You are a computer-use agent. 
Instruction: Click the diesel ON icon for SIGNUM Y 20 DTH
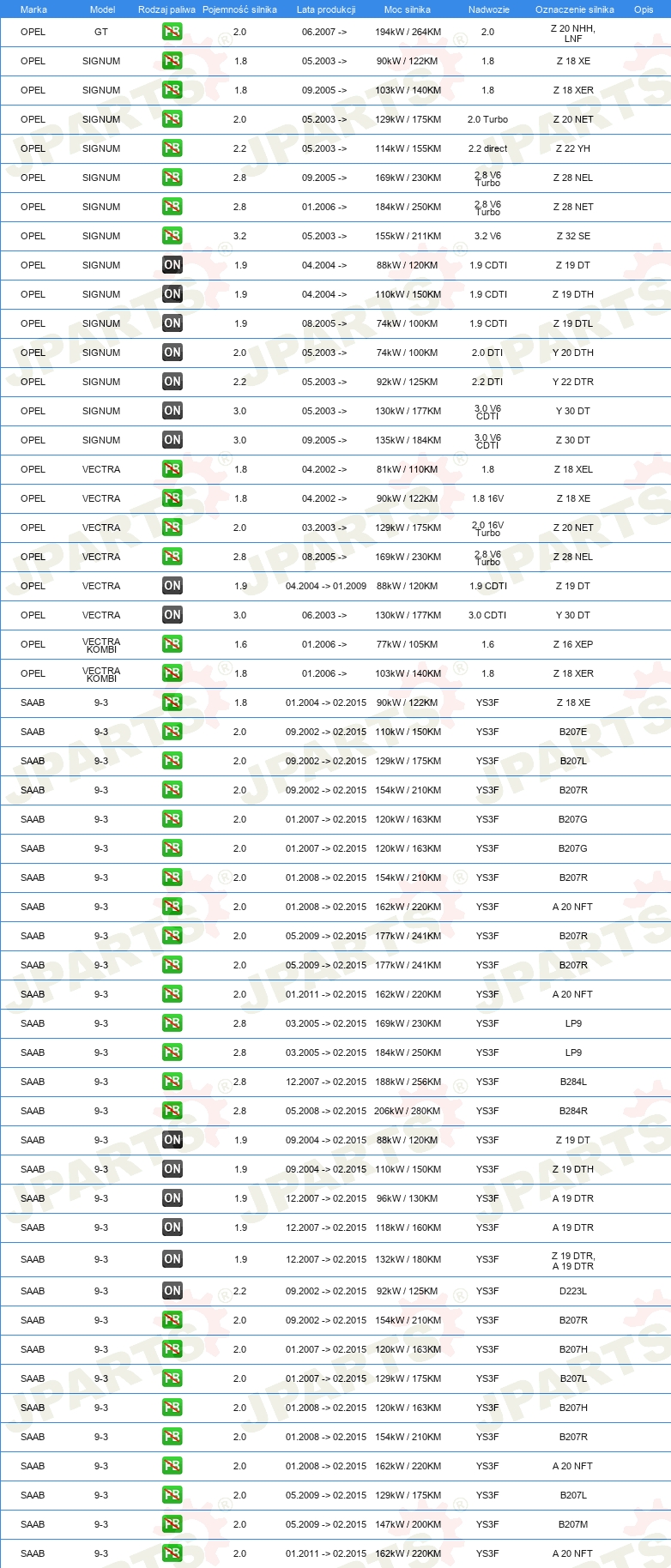point(172,353)
